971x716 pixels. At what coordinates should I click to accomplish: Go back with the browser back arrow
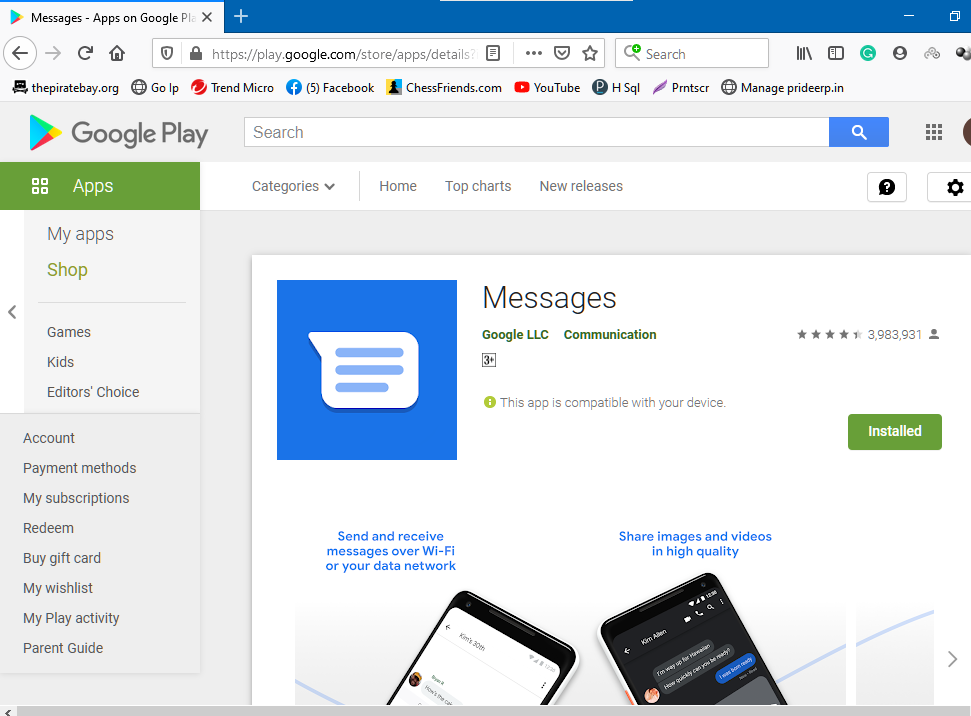[20, 53]
